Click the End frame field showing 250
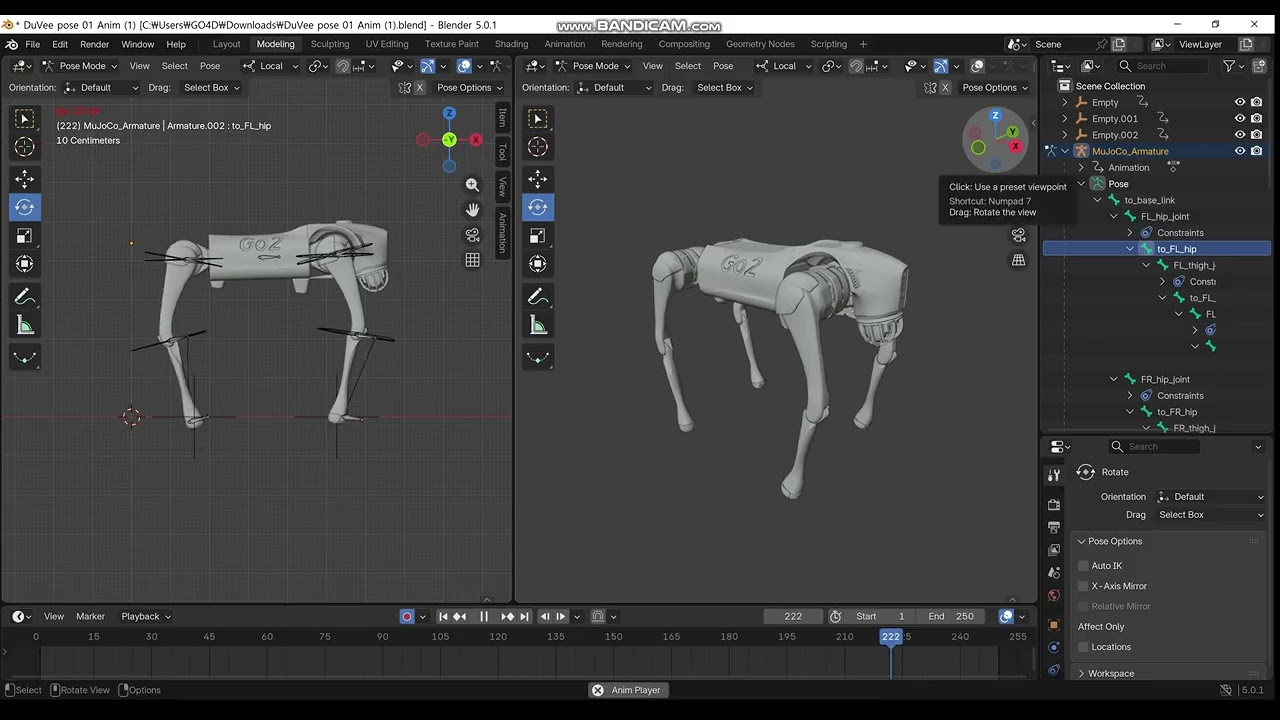The image size is (1280, 720). (950, 617)
